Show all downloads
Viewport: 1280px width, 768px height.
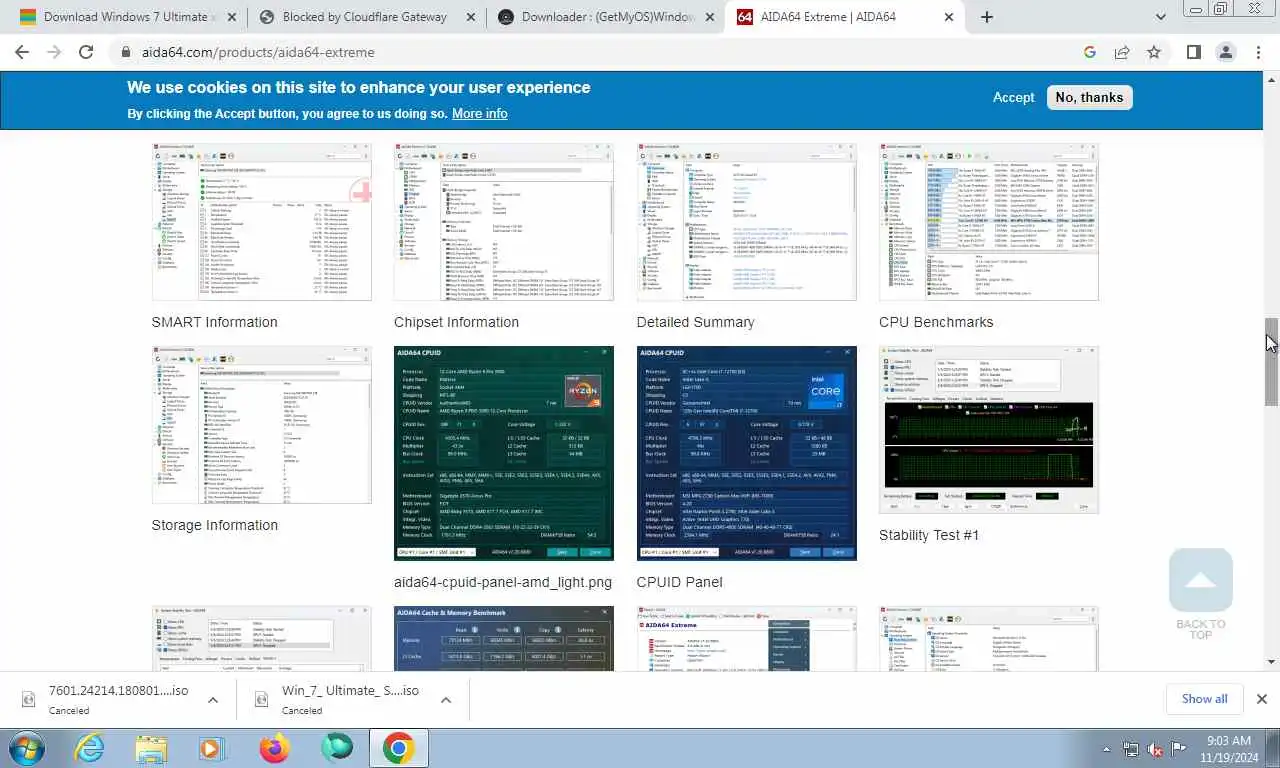(x=1204, y=699)
